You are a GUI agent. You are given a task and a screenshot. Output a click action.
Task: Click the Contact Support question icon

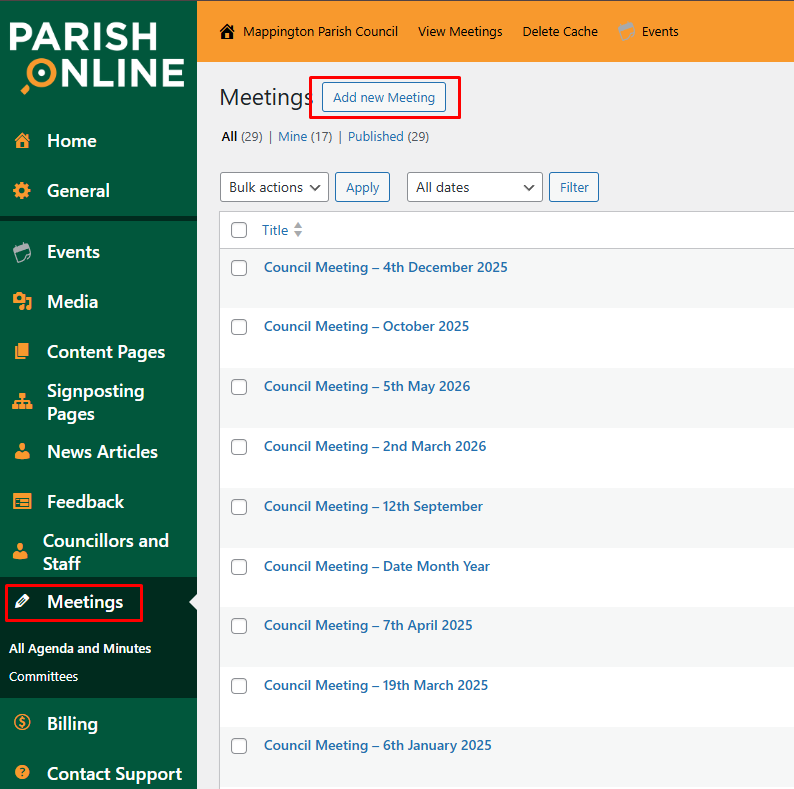pos(22,774)
